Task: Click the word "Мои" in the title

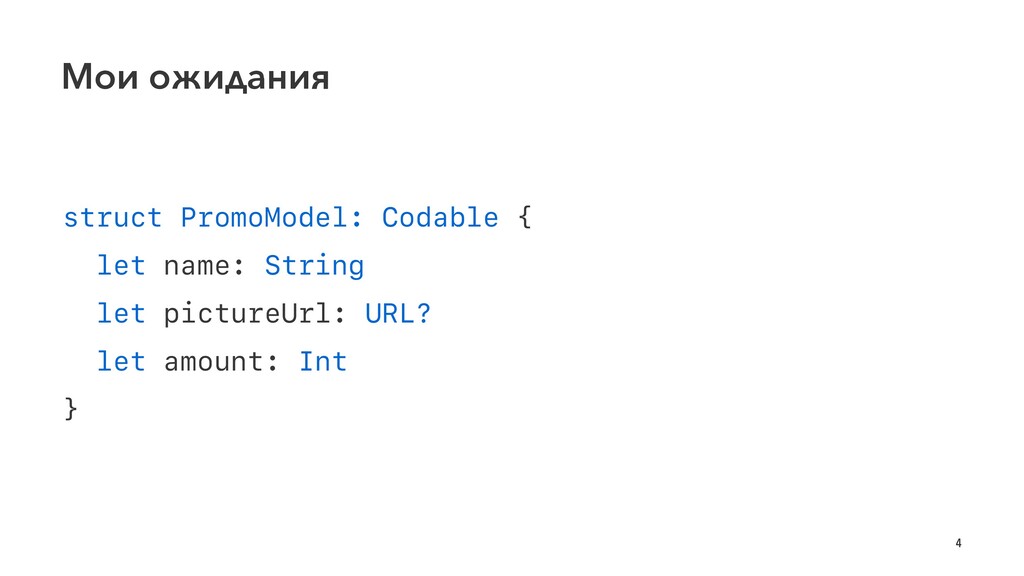Action: [x=100, y=77]
